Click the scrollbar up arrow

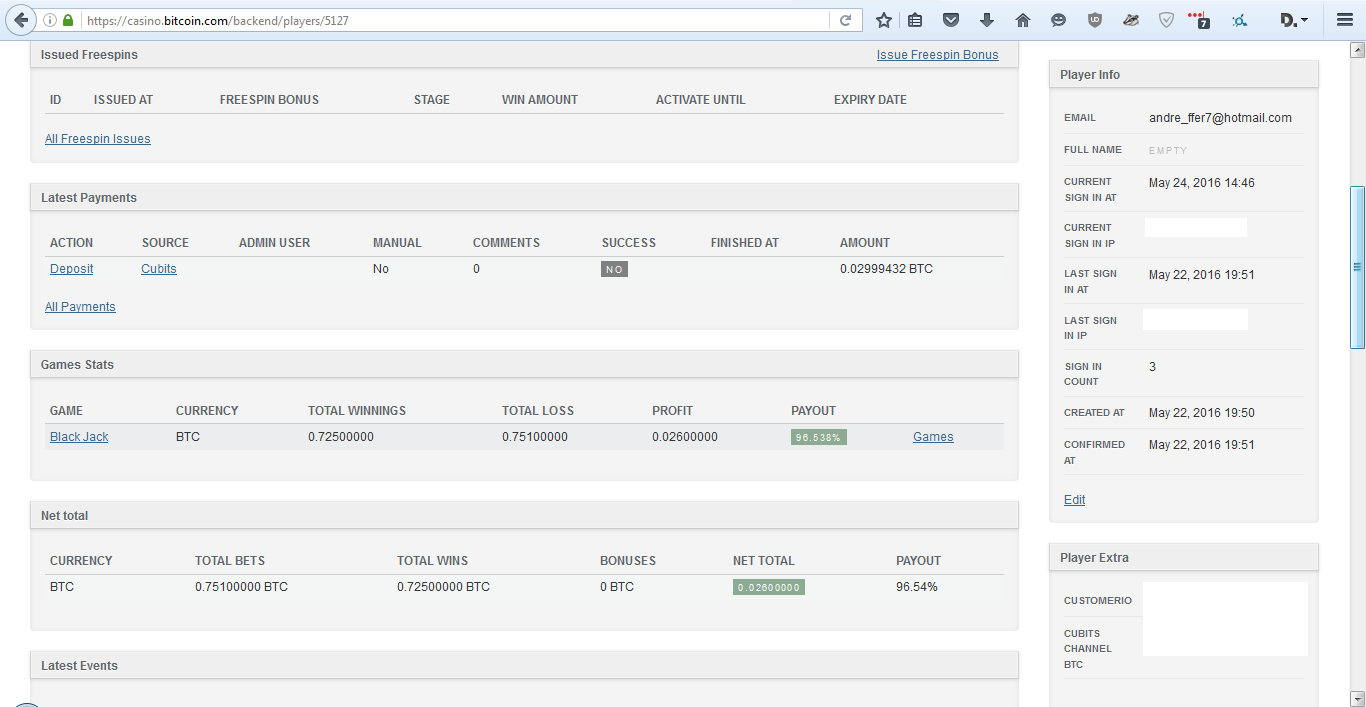click(1357, 49)
